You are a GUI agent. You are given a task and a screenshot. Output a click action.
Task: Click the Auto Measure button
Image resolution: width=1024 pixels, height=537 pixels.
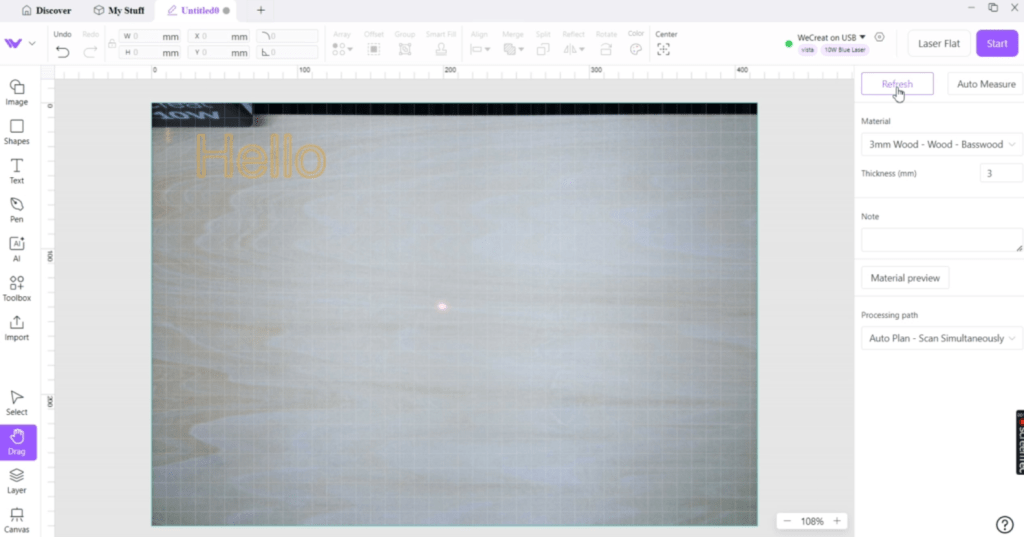coord(985,84)
